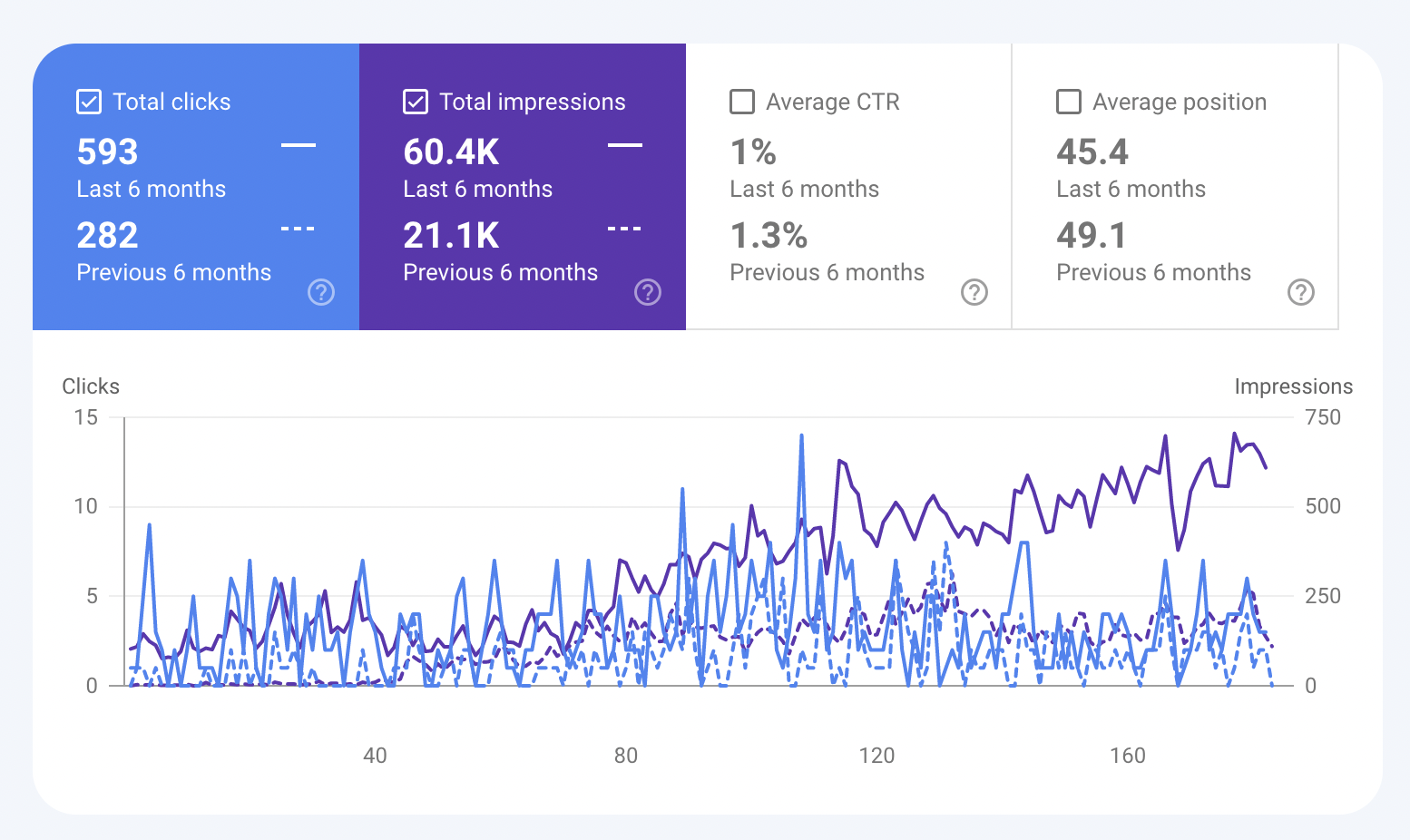This screenshot has width=1410, height=840.
Task: Click the dashed line legend beside 21.1K
Action: click(625, 229)
